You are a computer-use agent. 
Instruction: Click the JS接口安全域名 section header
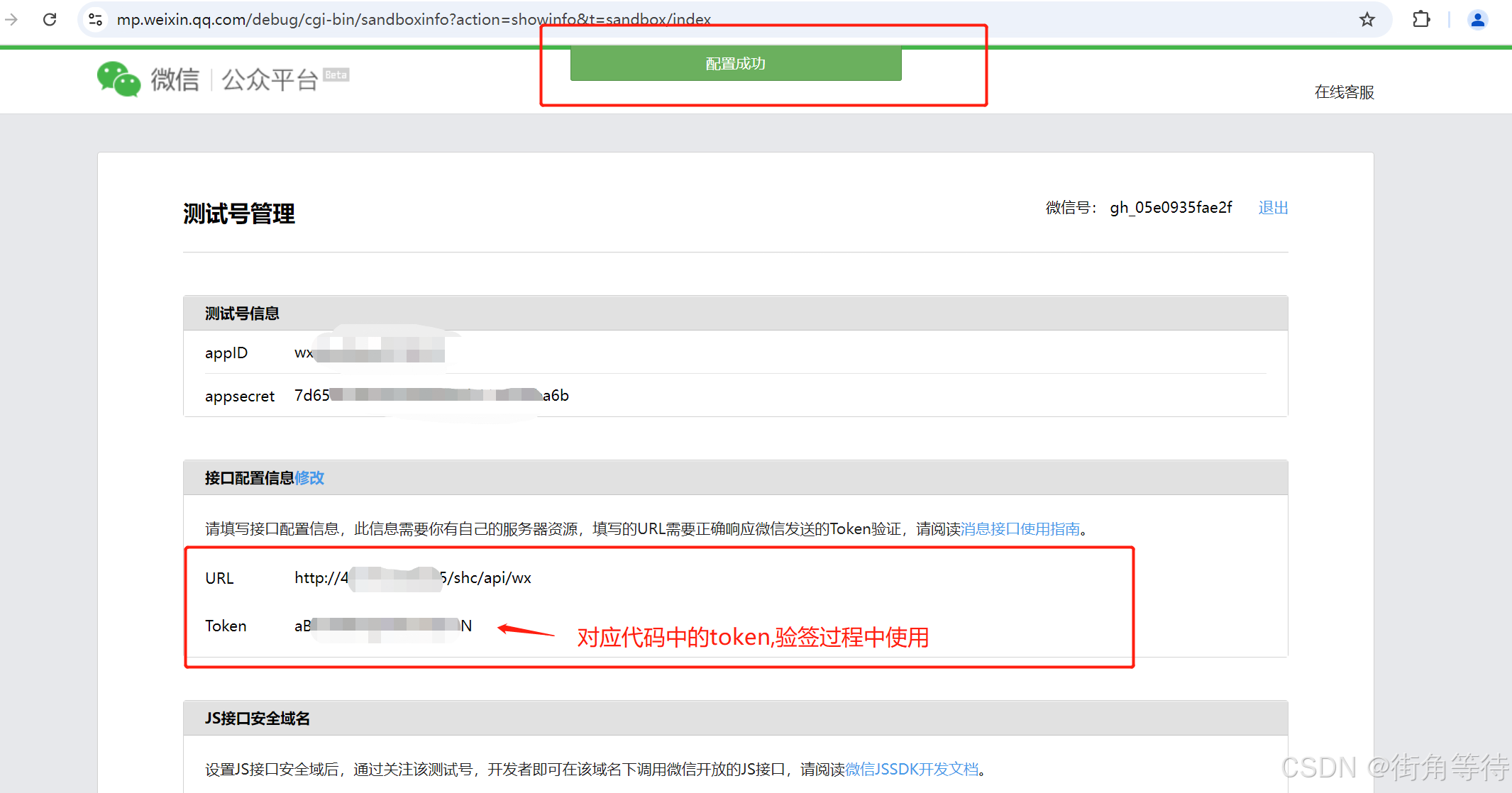pos(257,719)
